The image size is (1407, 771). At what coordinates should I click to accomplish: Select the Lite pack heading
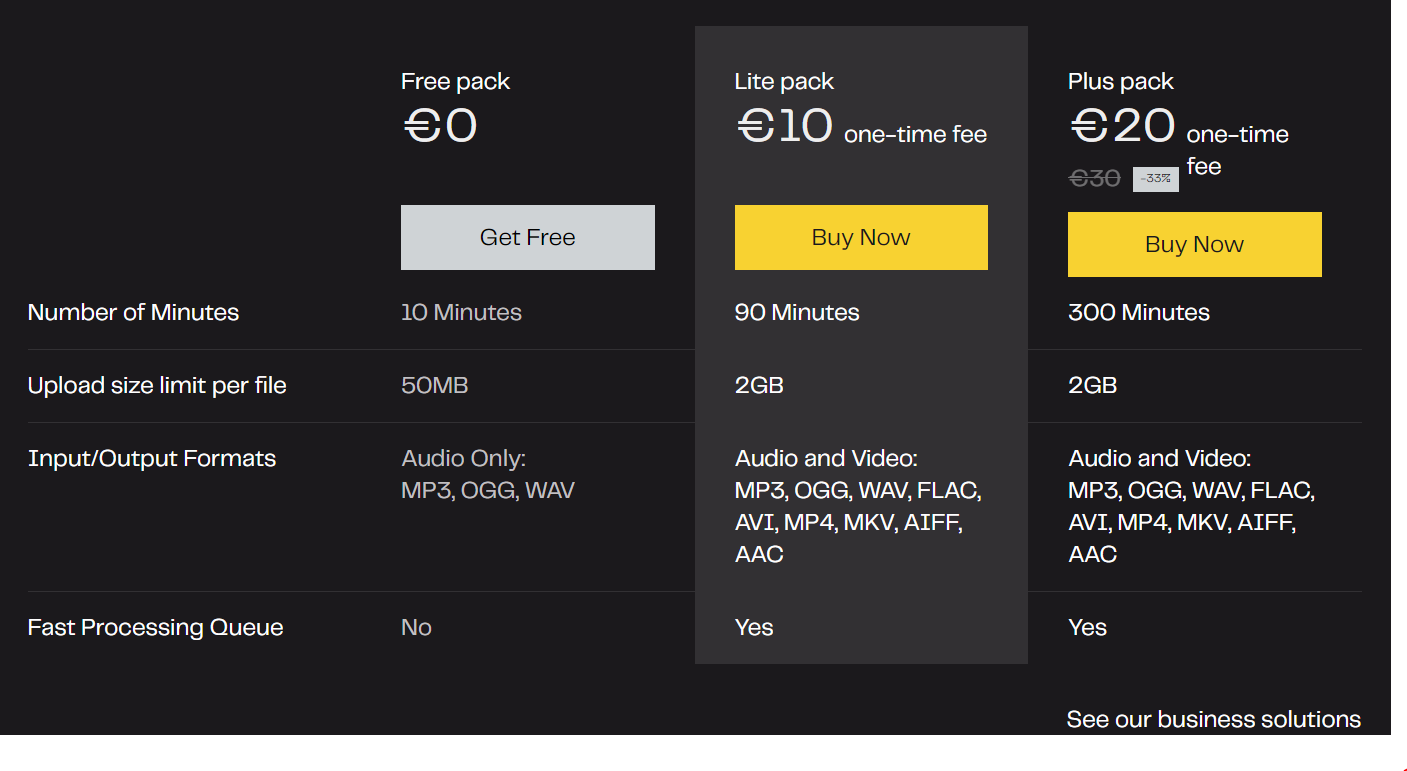tap(784, 82)
